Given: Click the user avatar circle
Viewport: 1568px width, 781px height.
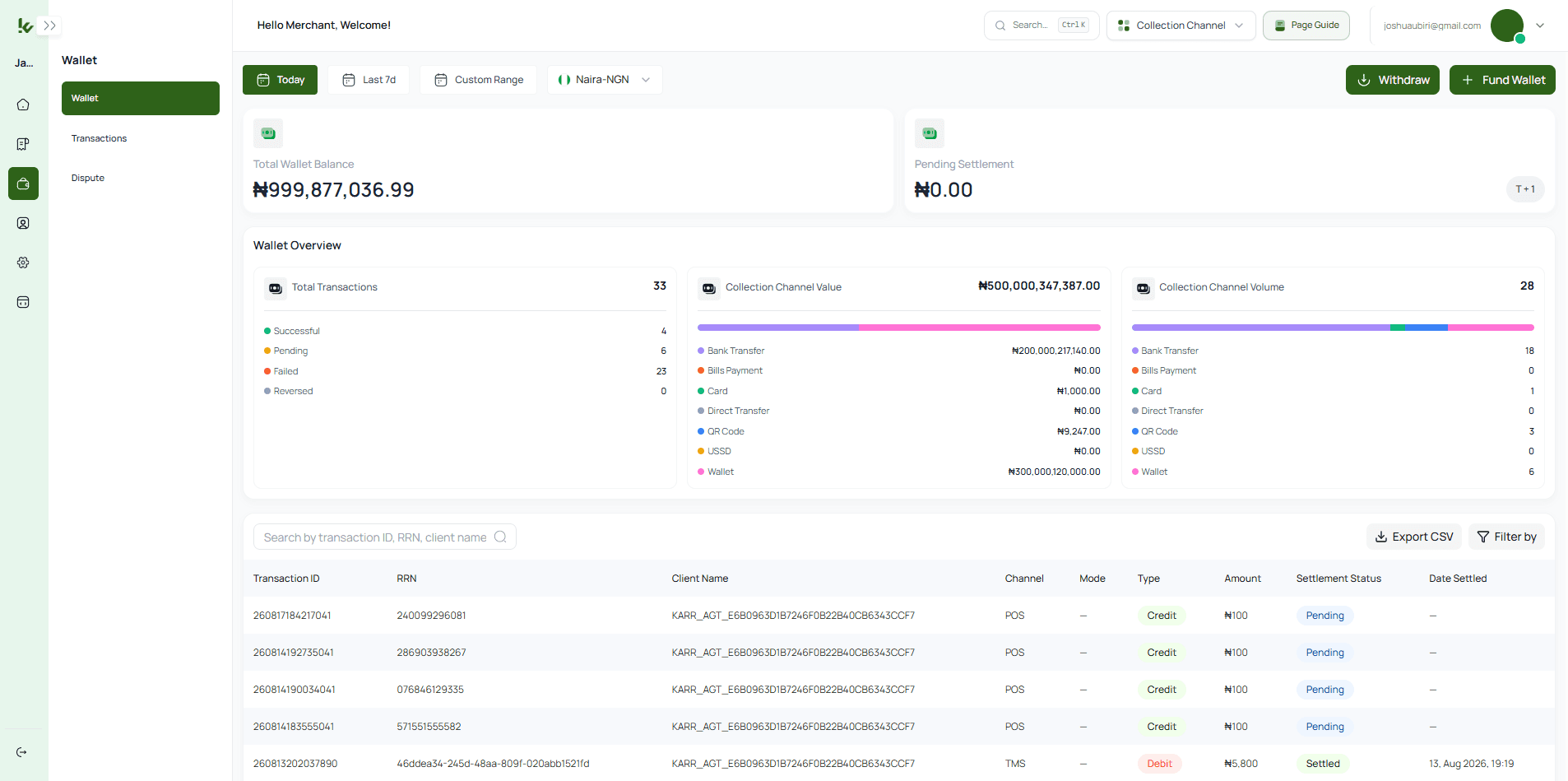Looking at the screenshot, I should (x=1507, y=26).
